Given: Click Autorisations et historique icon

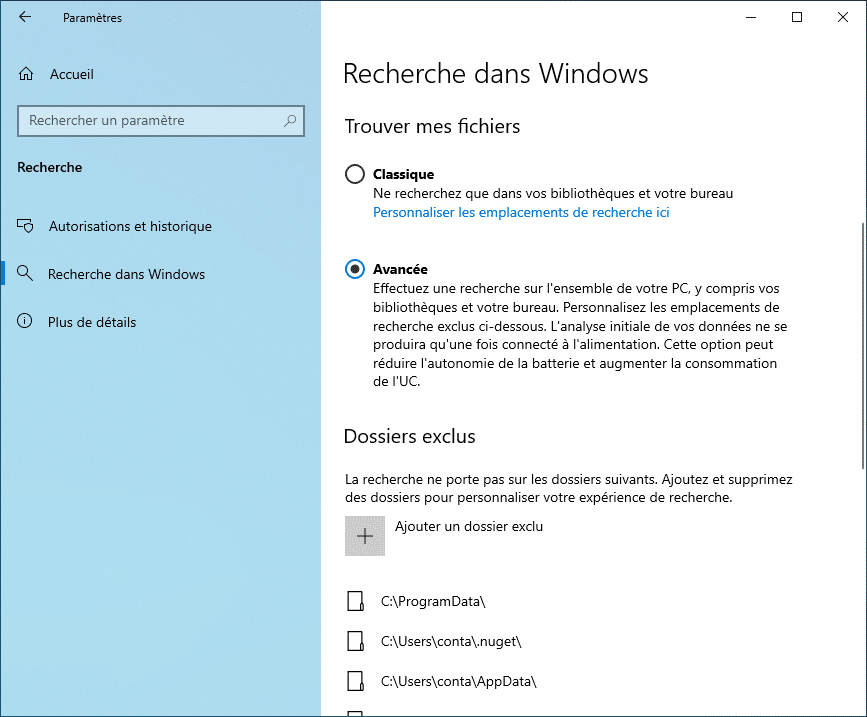Looking at the screenshot, I should (x=25, y=226).
